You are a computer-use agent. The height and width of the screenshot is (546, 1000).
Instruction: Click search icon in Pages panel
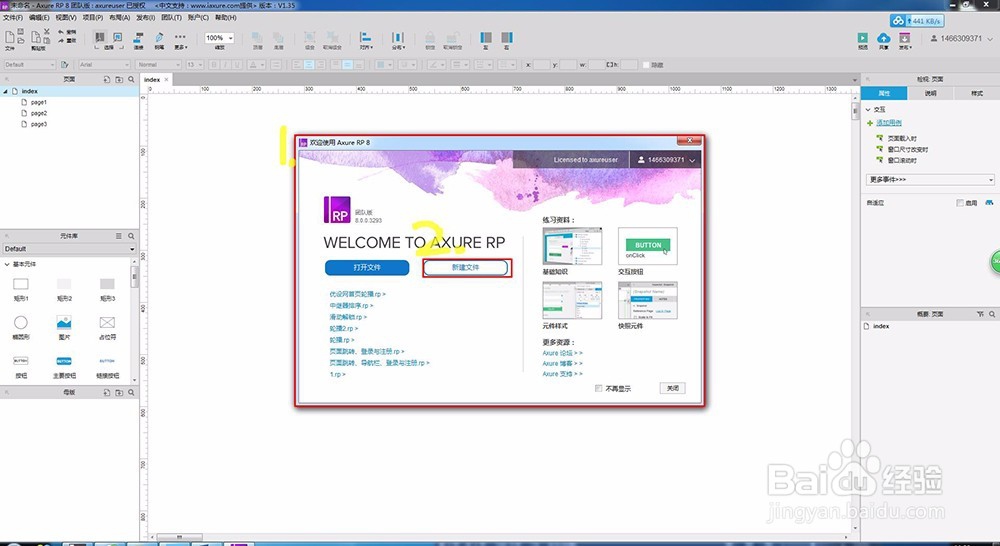pos(131,80)
